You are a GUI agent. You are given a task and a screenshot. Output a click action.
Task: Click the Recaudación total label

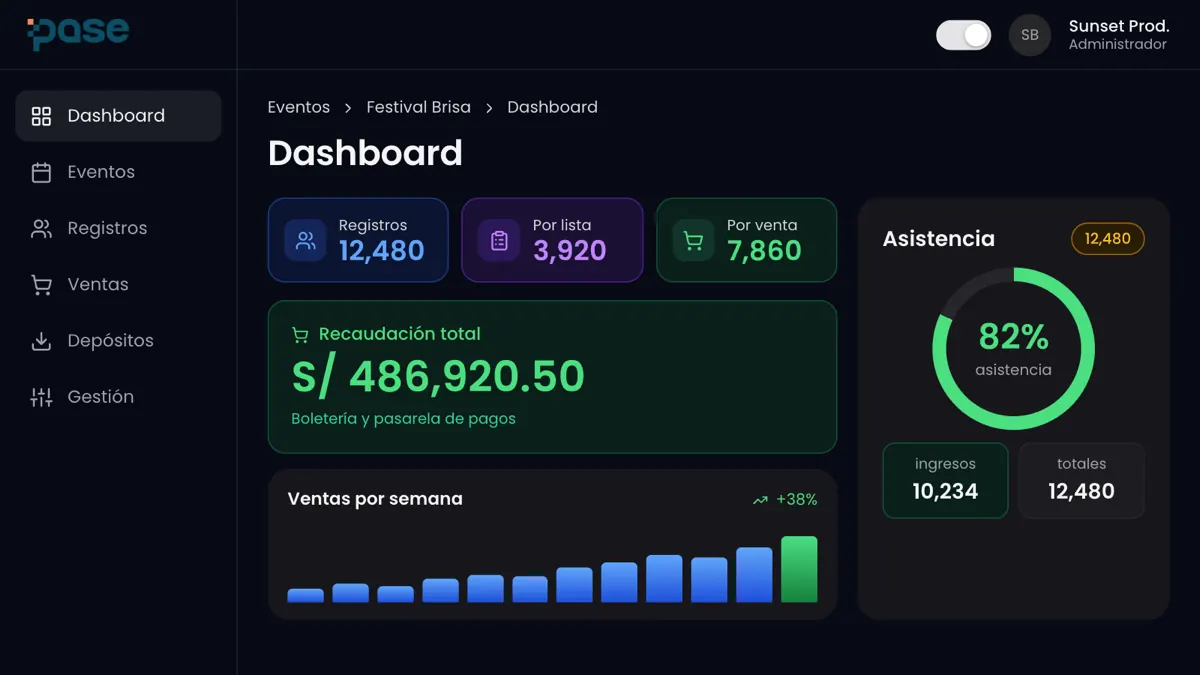pyautogui.click(x=400, y=334)
